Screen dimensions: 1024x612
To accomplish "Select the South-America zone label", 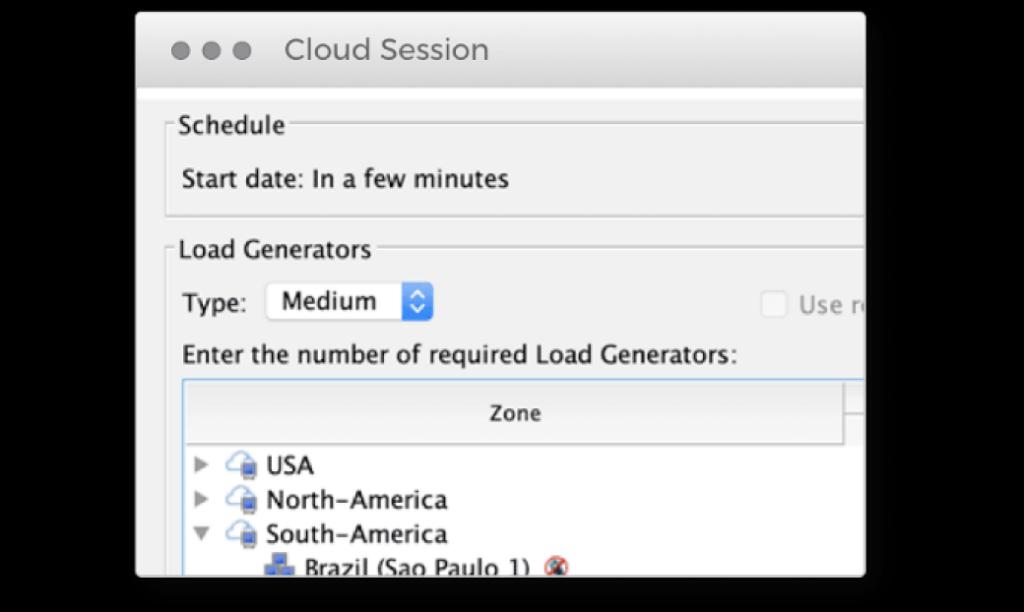I will click(x=356, y=534).
